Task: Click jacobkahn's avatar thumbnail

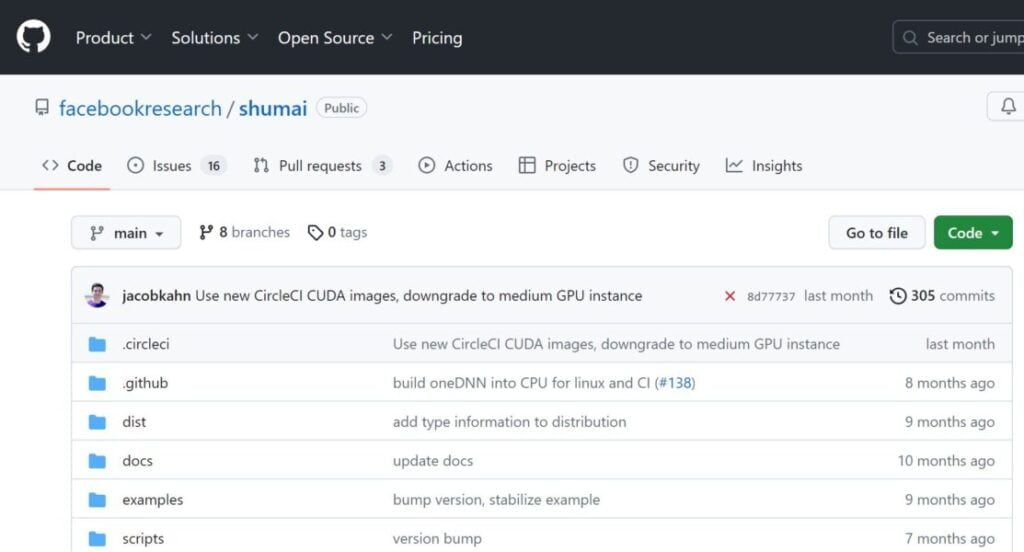Action: (97, 295)
